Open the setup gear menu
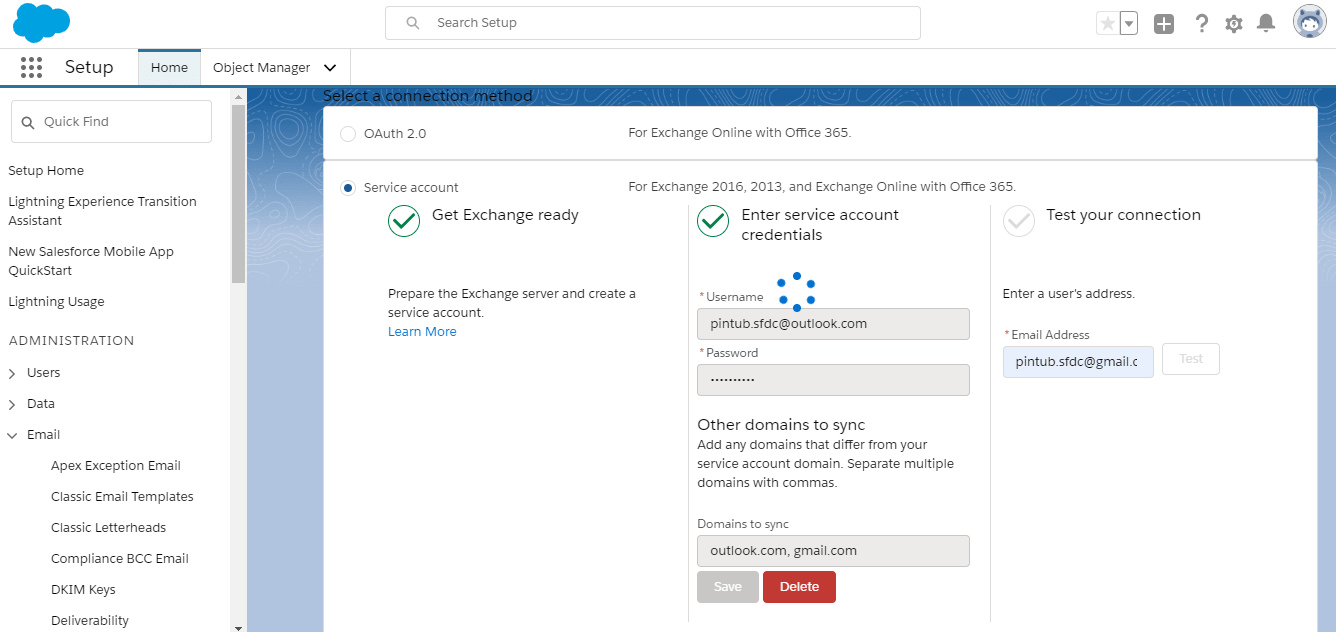Screen dimensions: 1336x634 tap(1234, 23)
